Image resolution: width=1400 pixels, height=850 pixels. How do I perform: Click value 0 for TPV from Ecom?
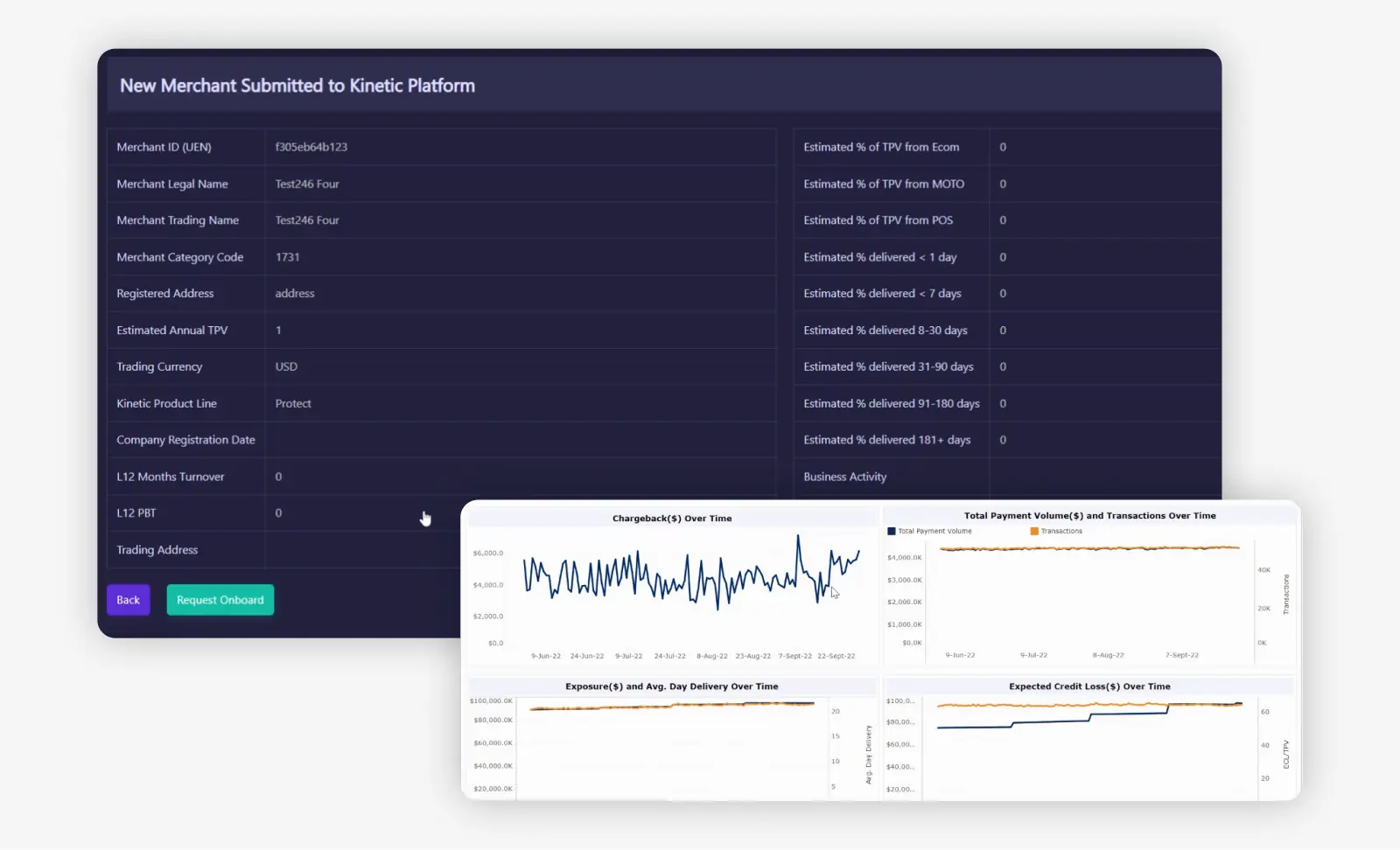click(1003, 147)
